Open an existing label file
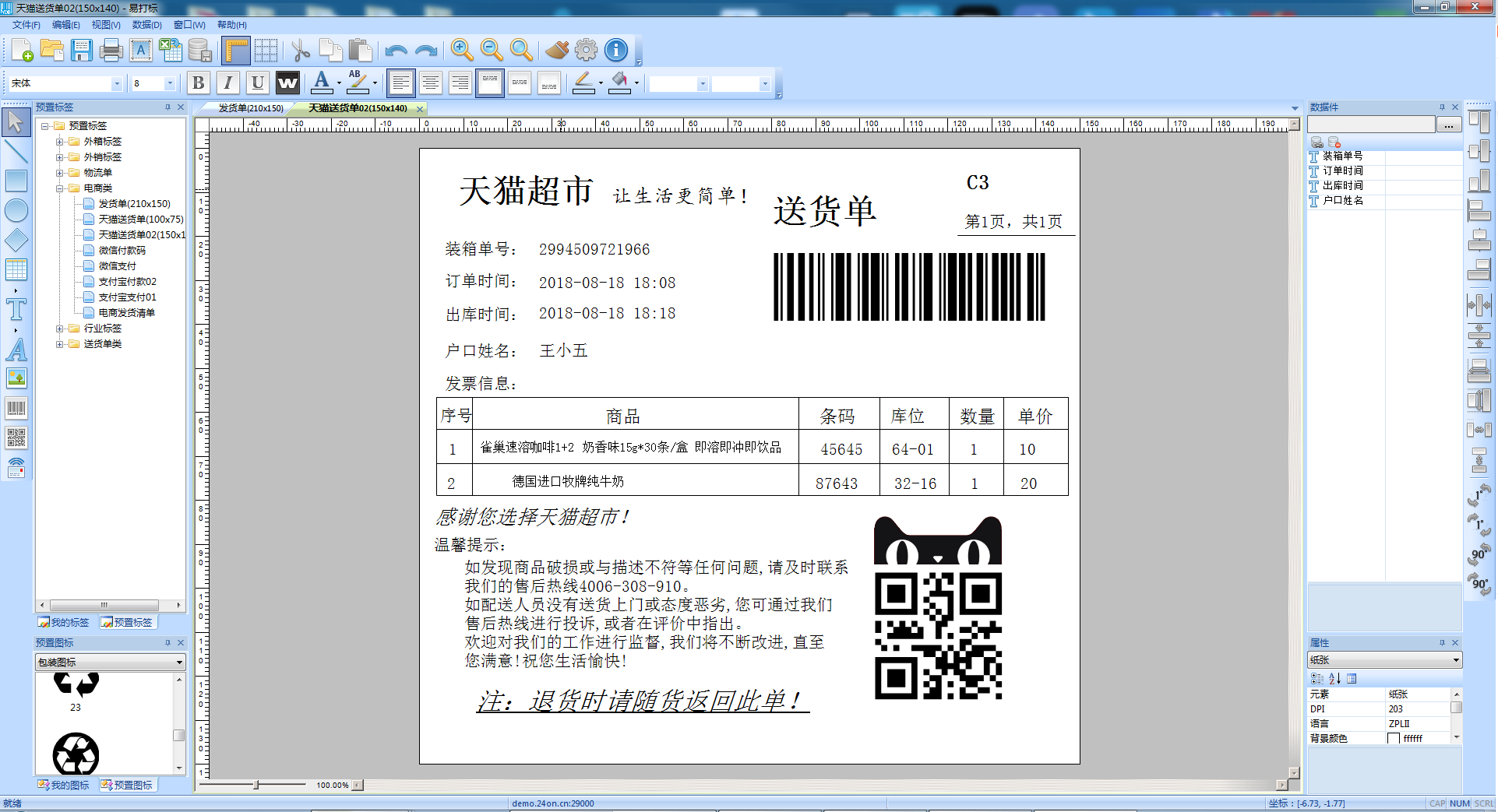 (x=52, y=51)
